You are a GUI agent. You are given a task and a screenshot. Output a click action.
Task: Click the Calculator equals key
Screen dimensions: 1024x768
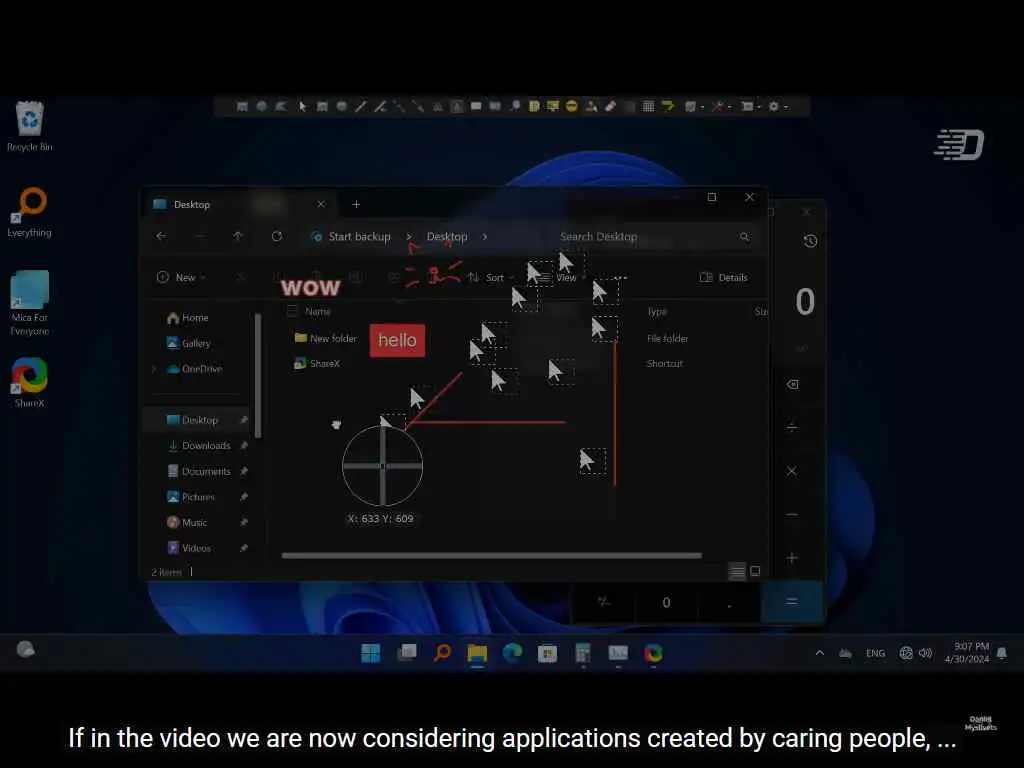pyautogui.click(x=792, y=601)
